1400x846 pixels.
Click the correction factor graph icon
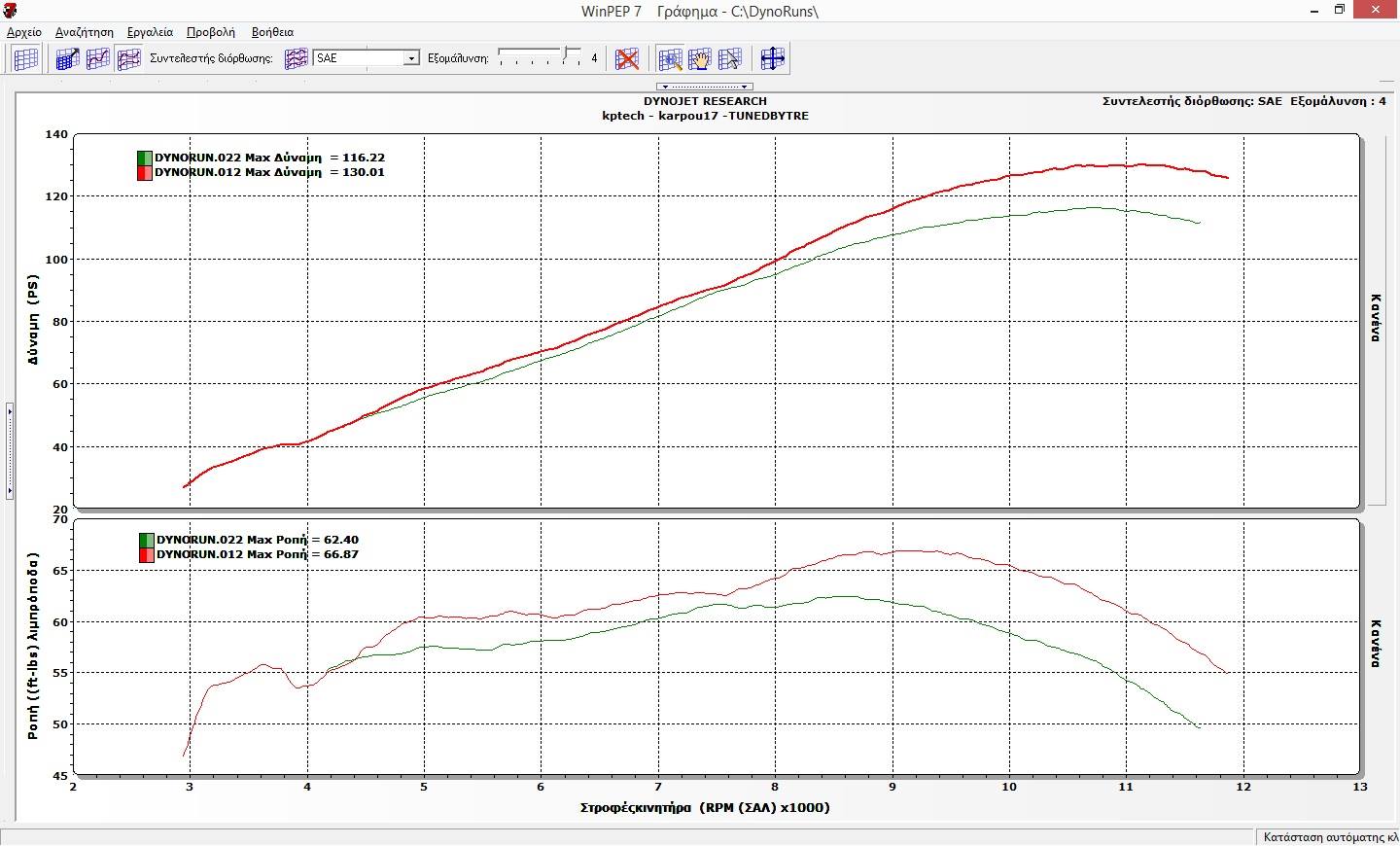point(296,58)
